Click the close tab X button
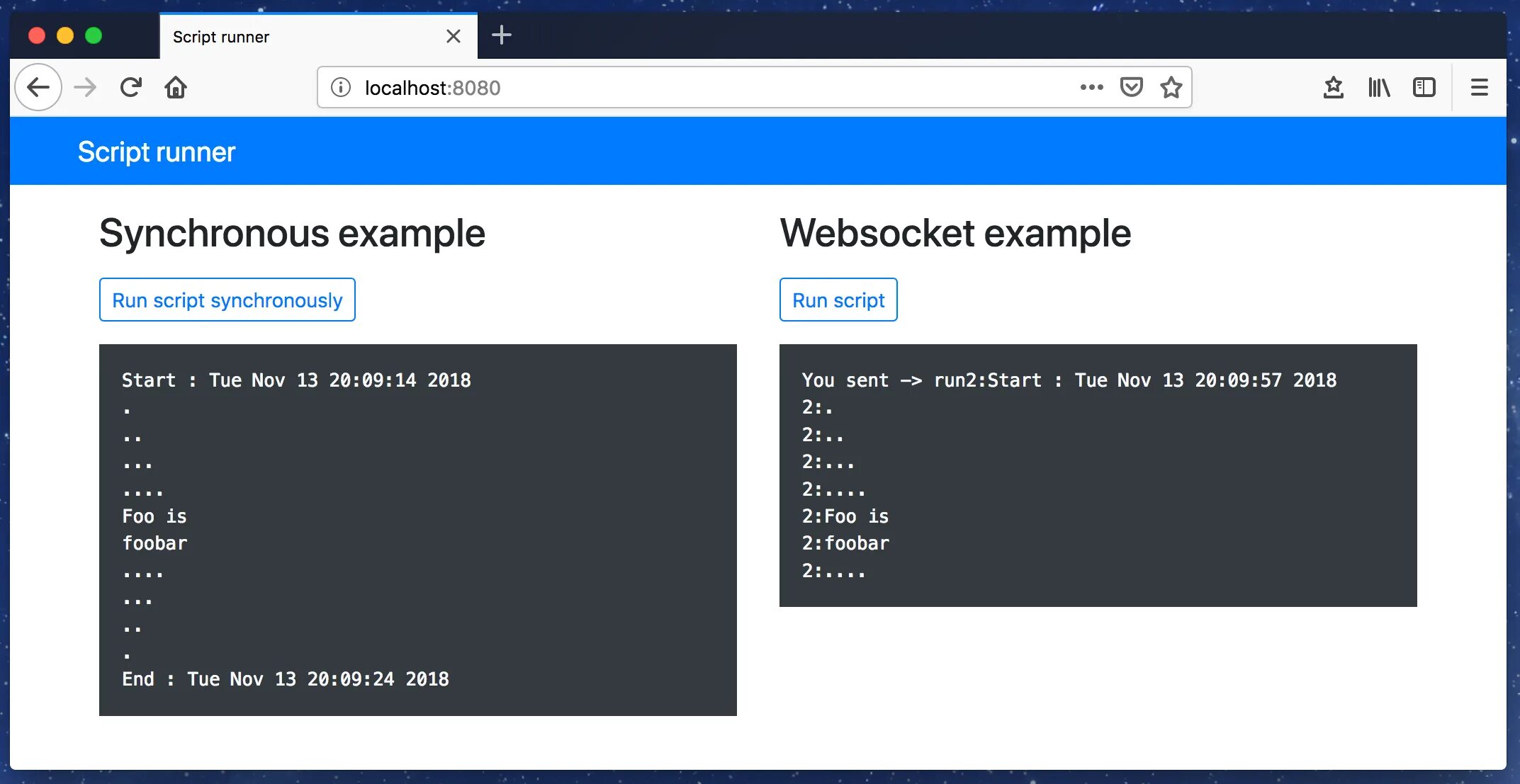This screenshot has height=784, width=1520. (x=452, y=36)
